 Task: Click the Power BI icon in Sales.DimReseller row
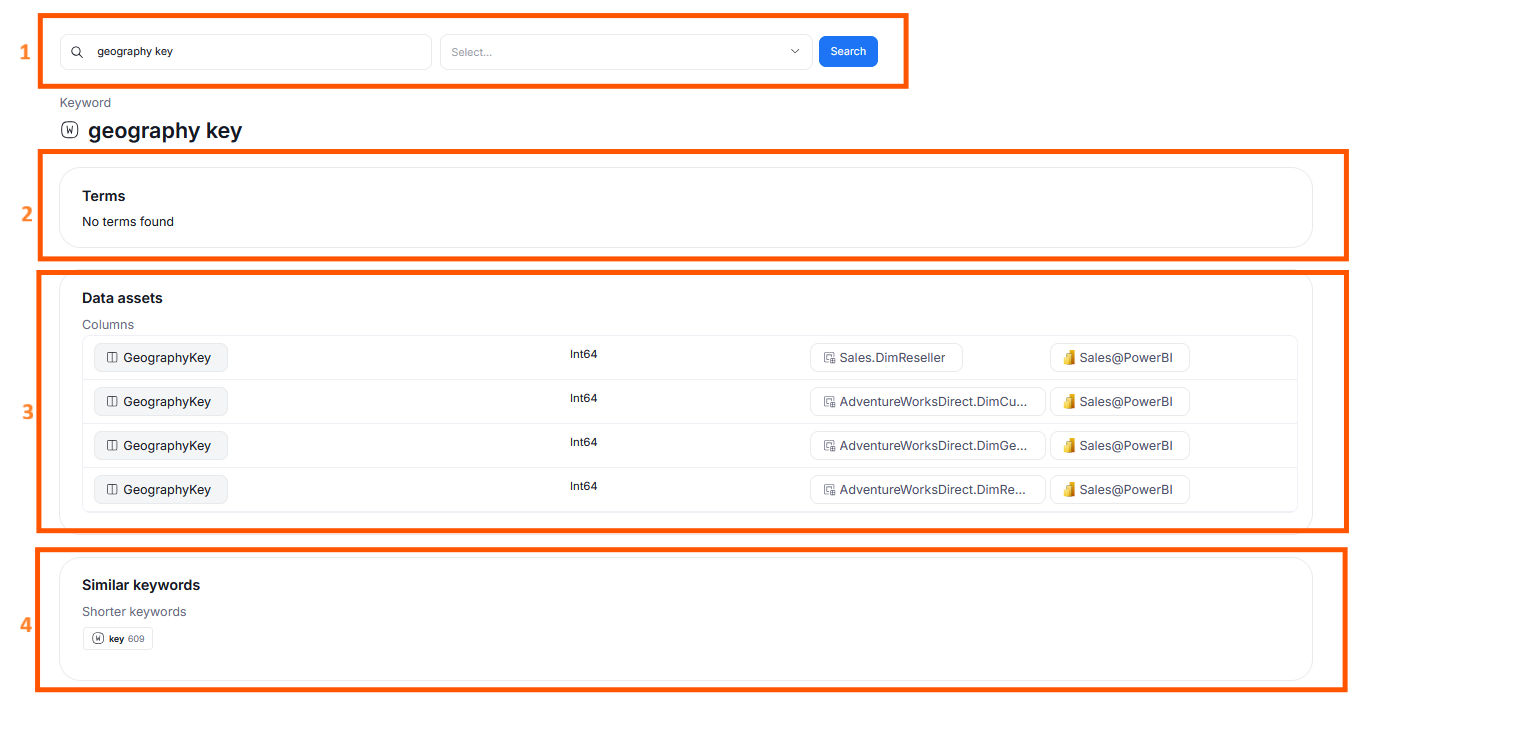click(1068, 358)
